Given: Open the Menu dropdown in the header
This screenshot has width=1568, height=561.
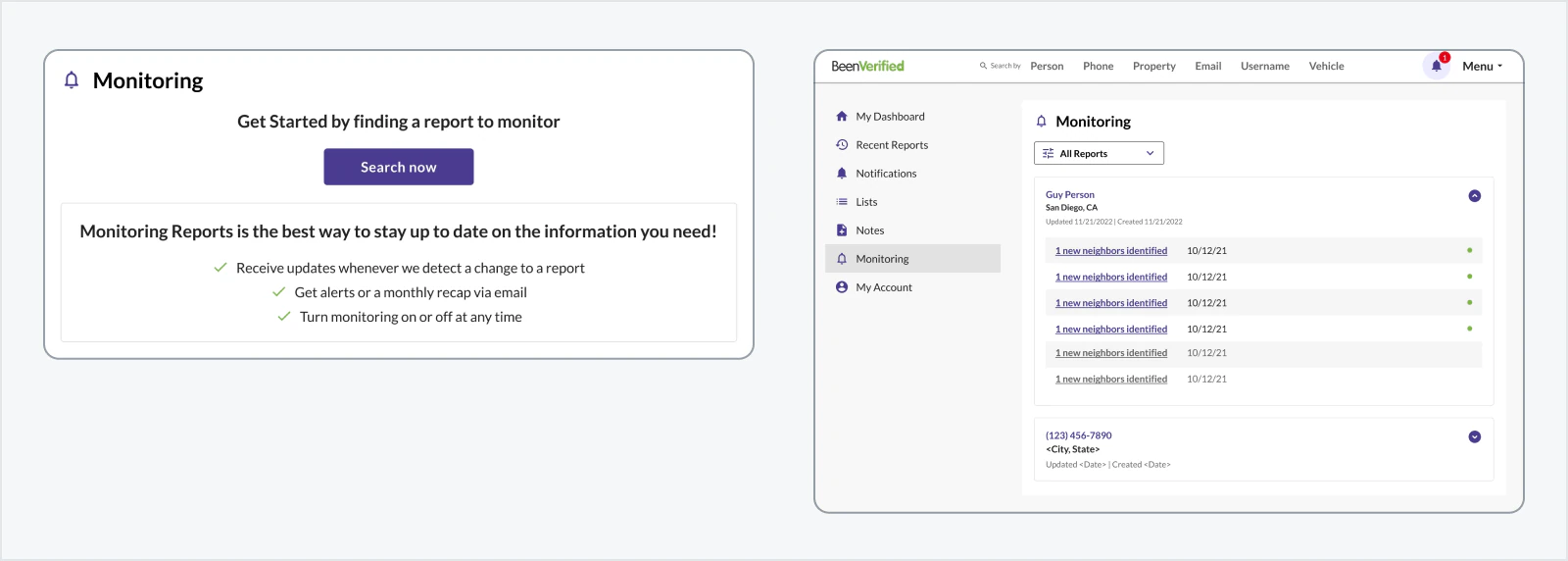Looking at the screenshot, I should (1482, 66).
